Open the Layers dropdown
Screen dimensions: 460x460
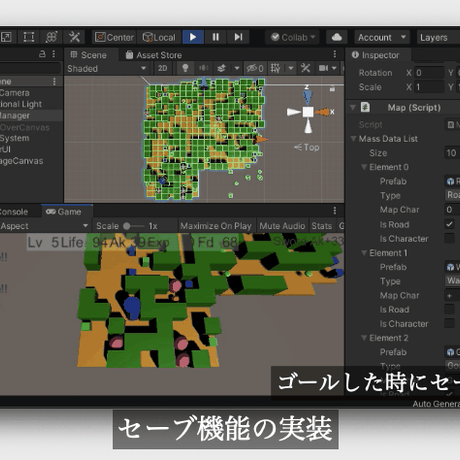pyautogui.click(x=438, y=37)
